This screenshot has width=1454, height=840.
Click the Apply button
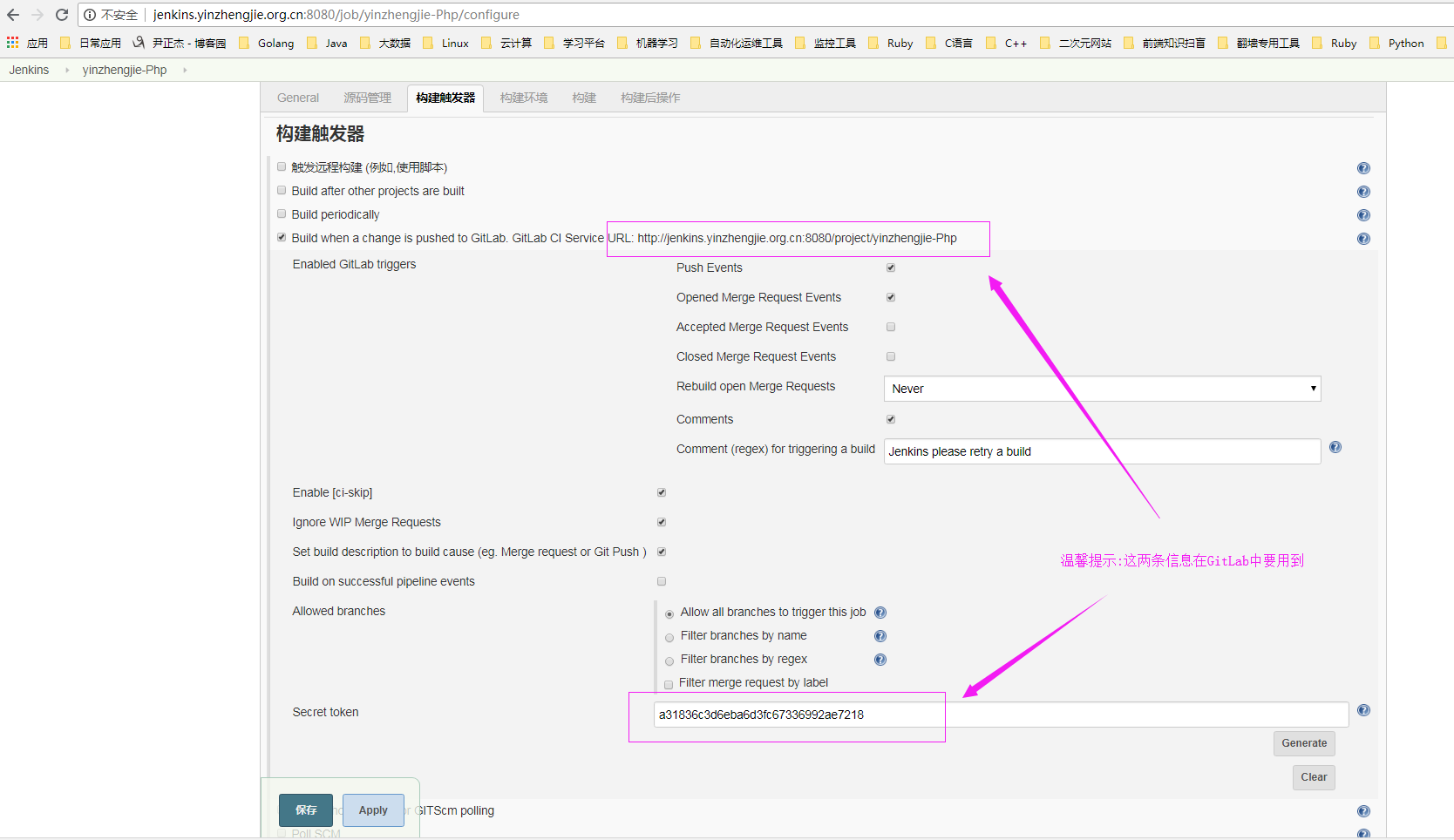[373, 810]
